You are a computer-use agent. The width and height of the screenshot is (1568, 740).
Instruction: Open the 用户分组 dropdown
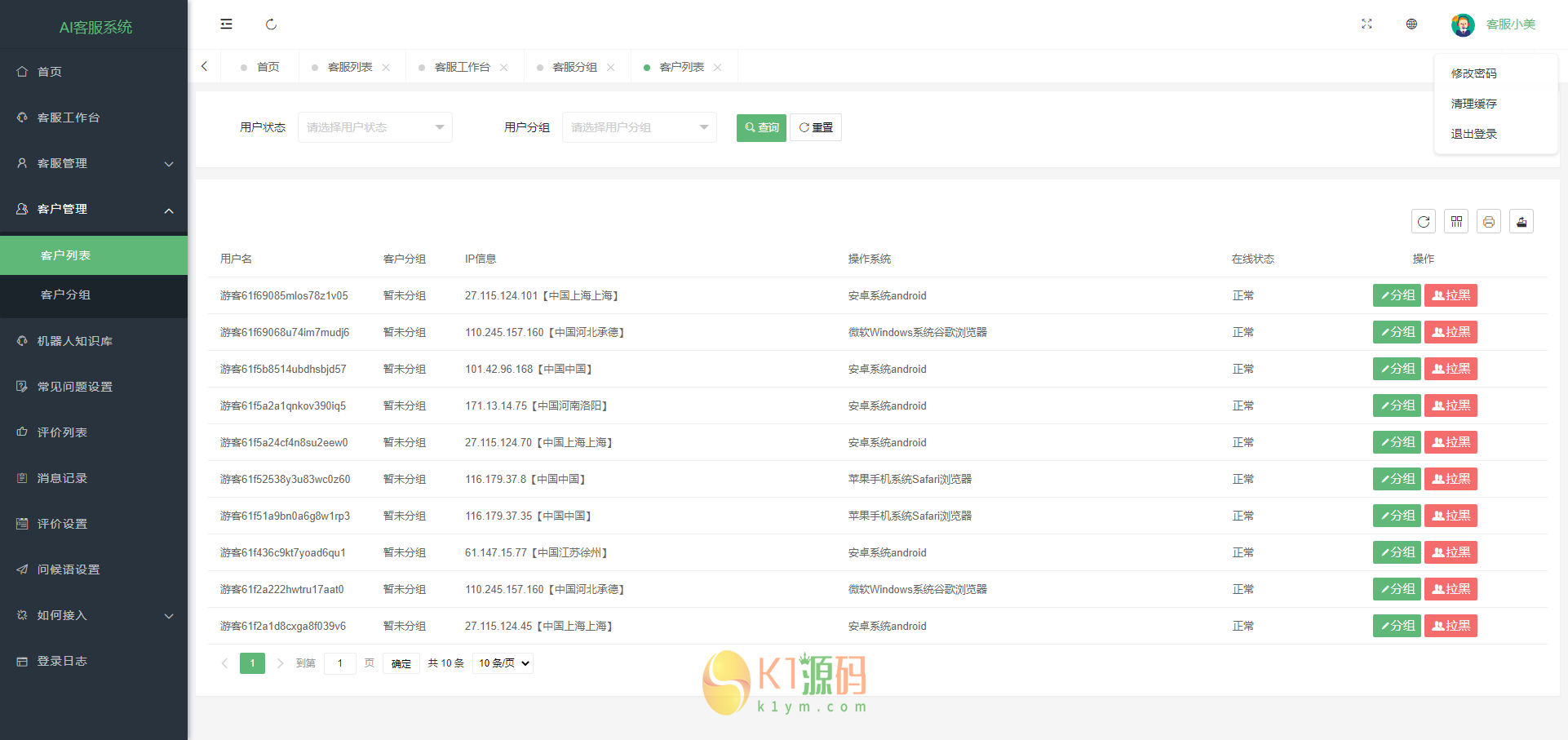pyautogui.click(x=639, y=127)
